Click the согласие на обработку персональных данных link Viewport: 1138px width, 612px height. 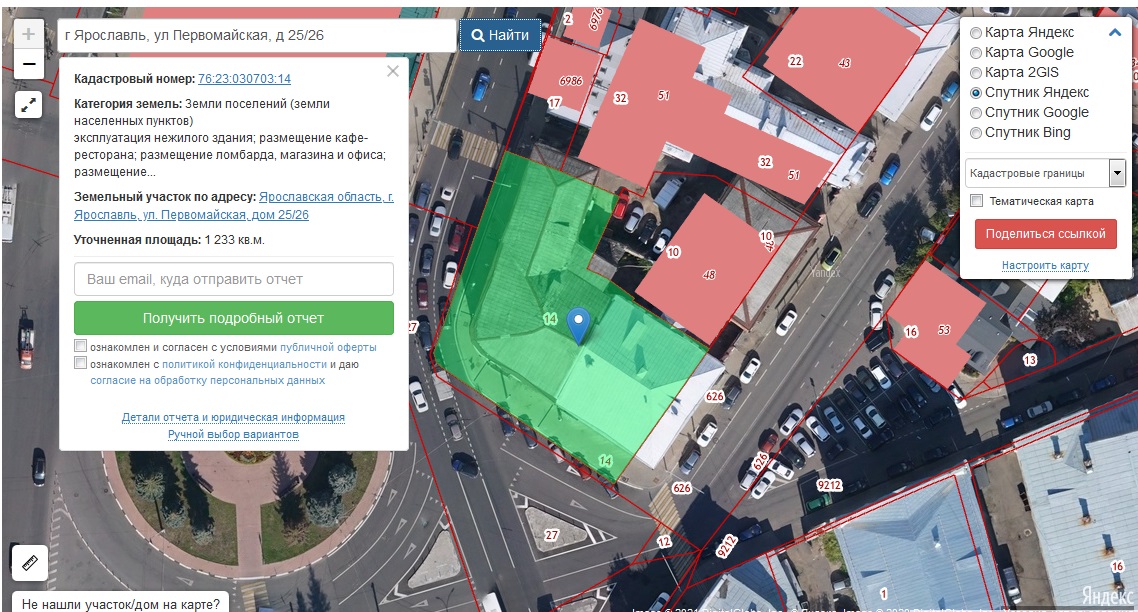(x=208, y=380)
